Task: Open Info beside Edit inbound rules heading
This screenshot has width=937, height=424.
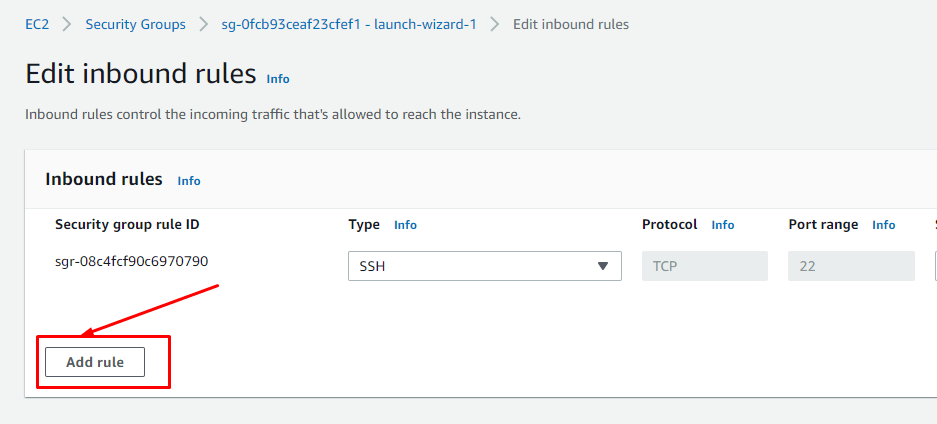Action: 278,79
